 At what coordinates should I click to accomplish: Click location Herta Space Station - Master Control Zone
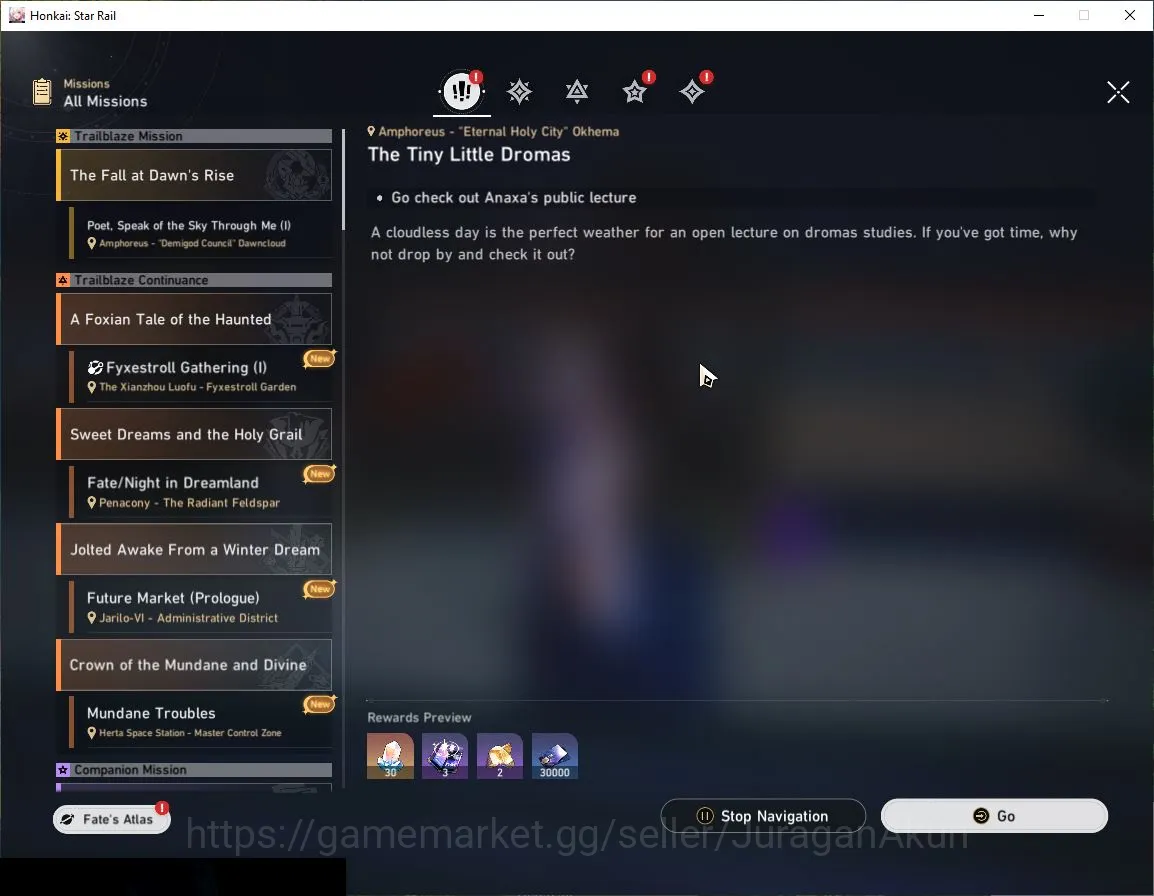pyautogui.click(x=190, y=733)
